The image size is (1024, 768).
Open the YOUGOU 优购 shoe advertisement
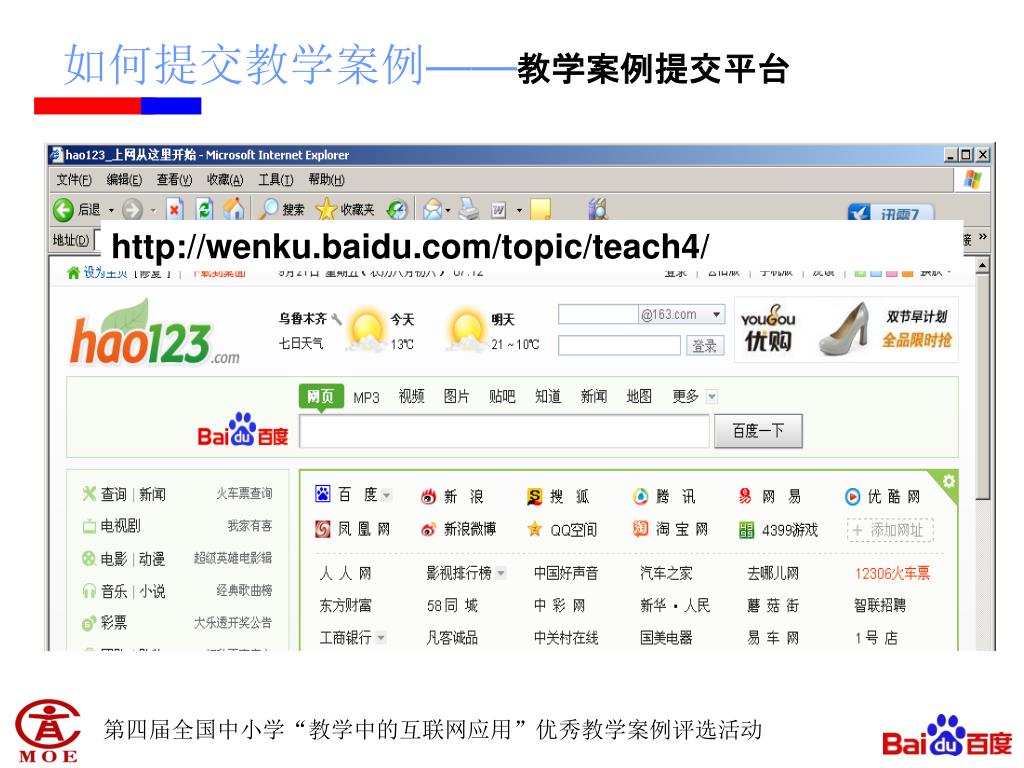(x=846, y=329)
